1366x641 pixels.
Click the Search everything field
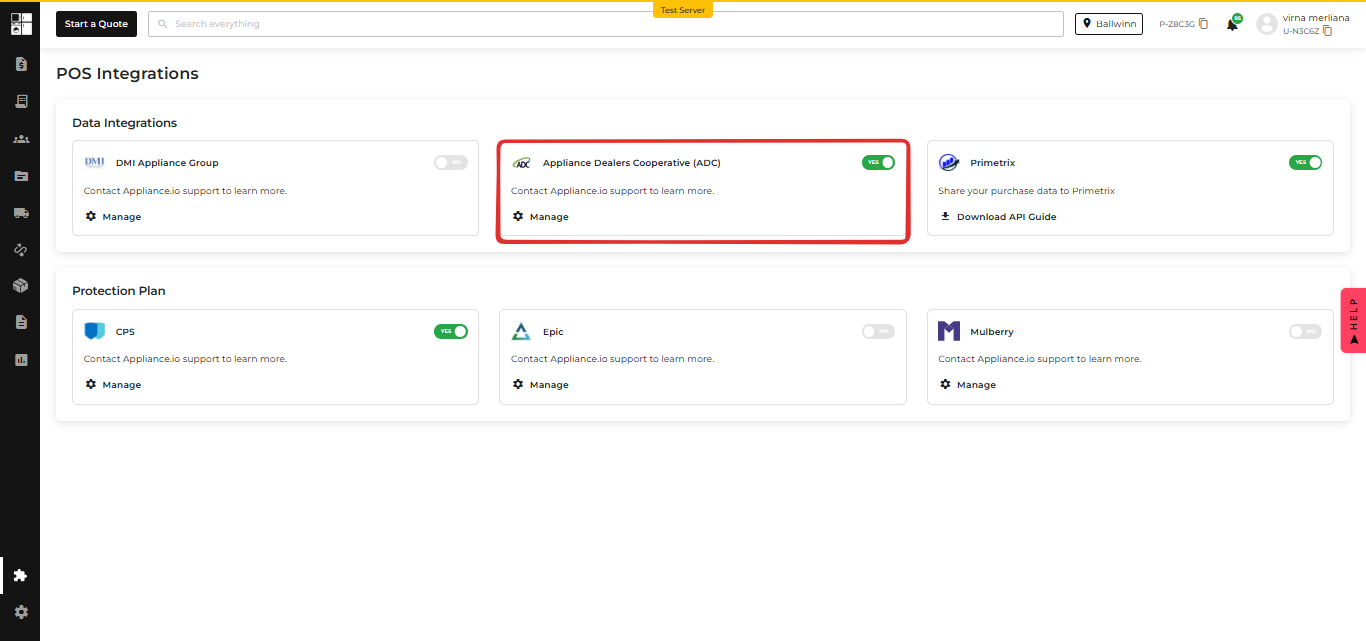click(606, 24)
